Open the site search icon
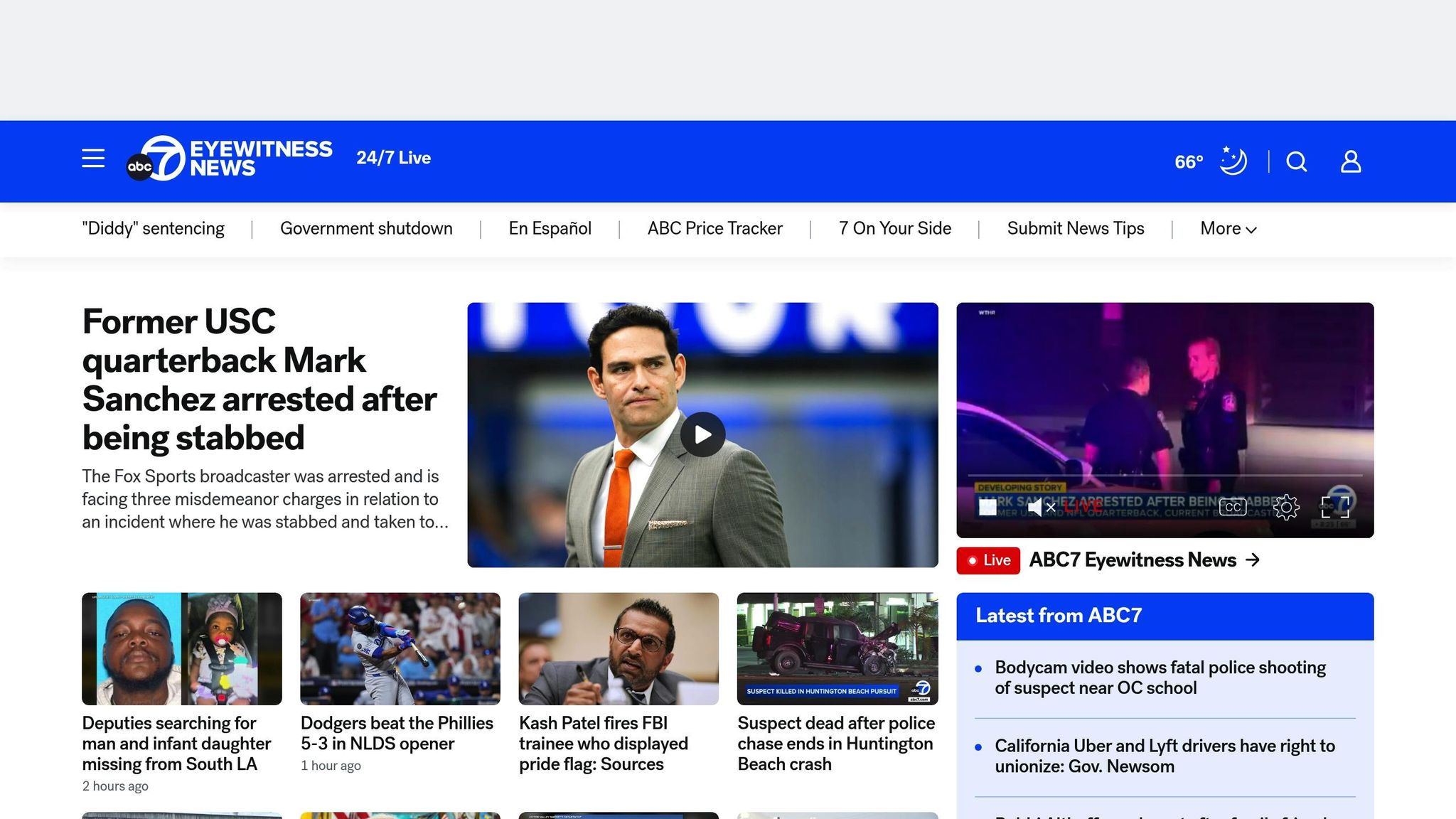The image size is (1456, 819). 1297,162
